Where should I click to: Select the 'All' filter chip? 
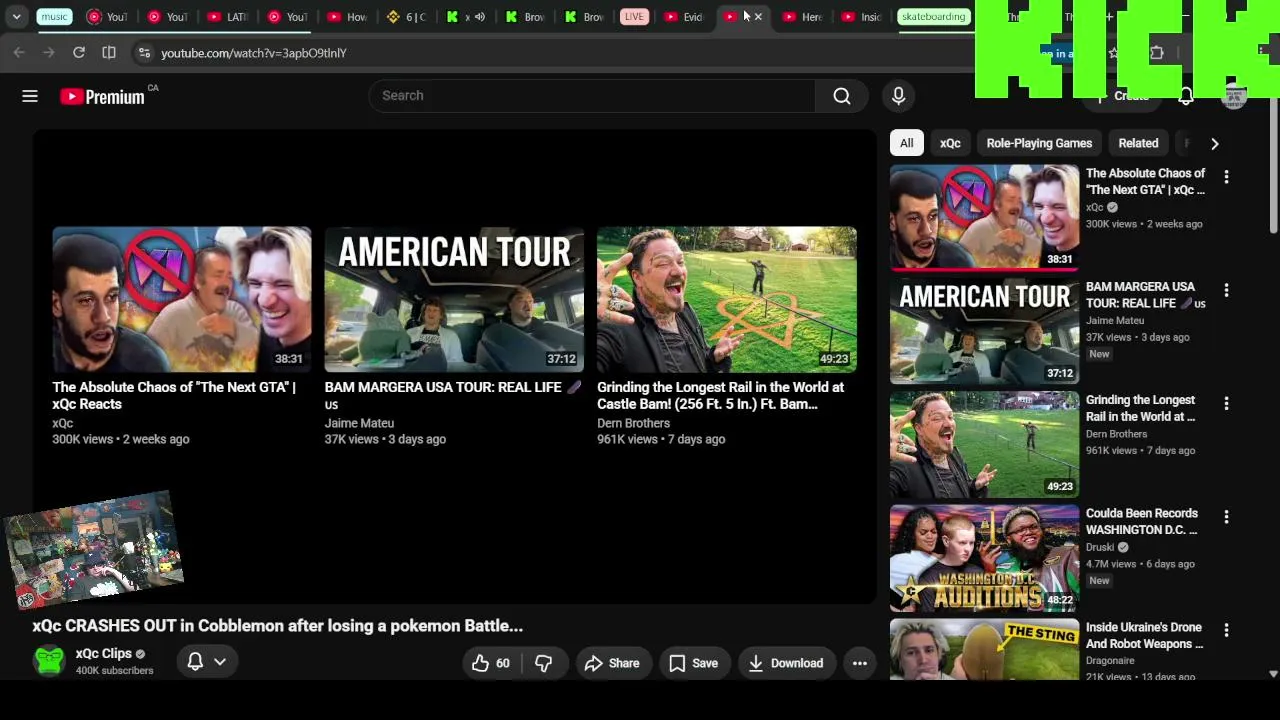[x=906, y=143]
